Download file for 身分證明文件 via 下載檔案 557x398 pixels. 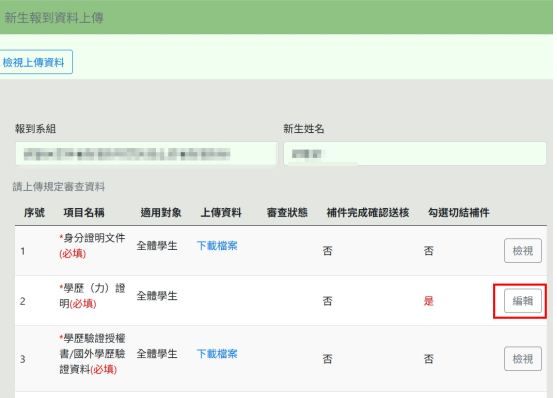tap(217, 246)
